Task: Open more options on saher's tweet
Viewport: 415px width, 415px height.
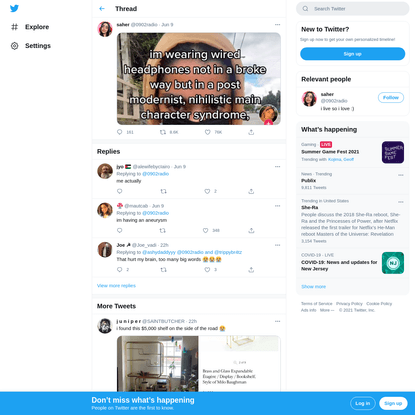Action: (x=277, y=25)
